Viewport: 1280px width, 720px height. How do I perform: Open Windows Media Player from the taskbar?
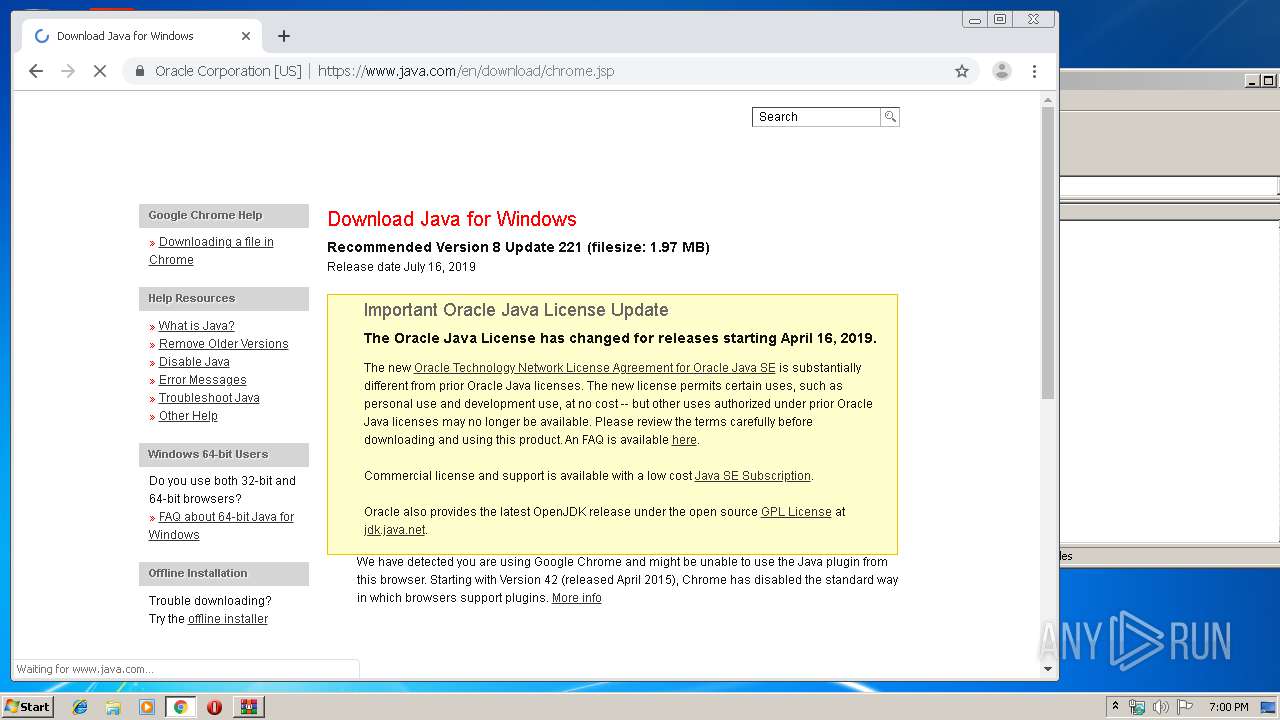tap(147, 707)
